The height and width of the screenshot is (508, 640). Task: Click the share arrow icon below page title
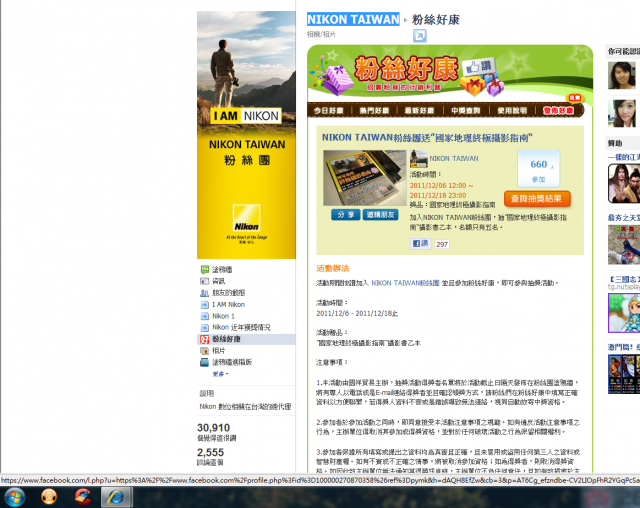click(x=420, y=35)
